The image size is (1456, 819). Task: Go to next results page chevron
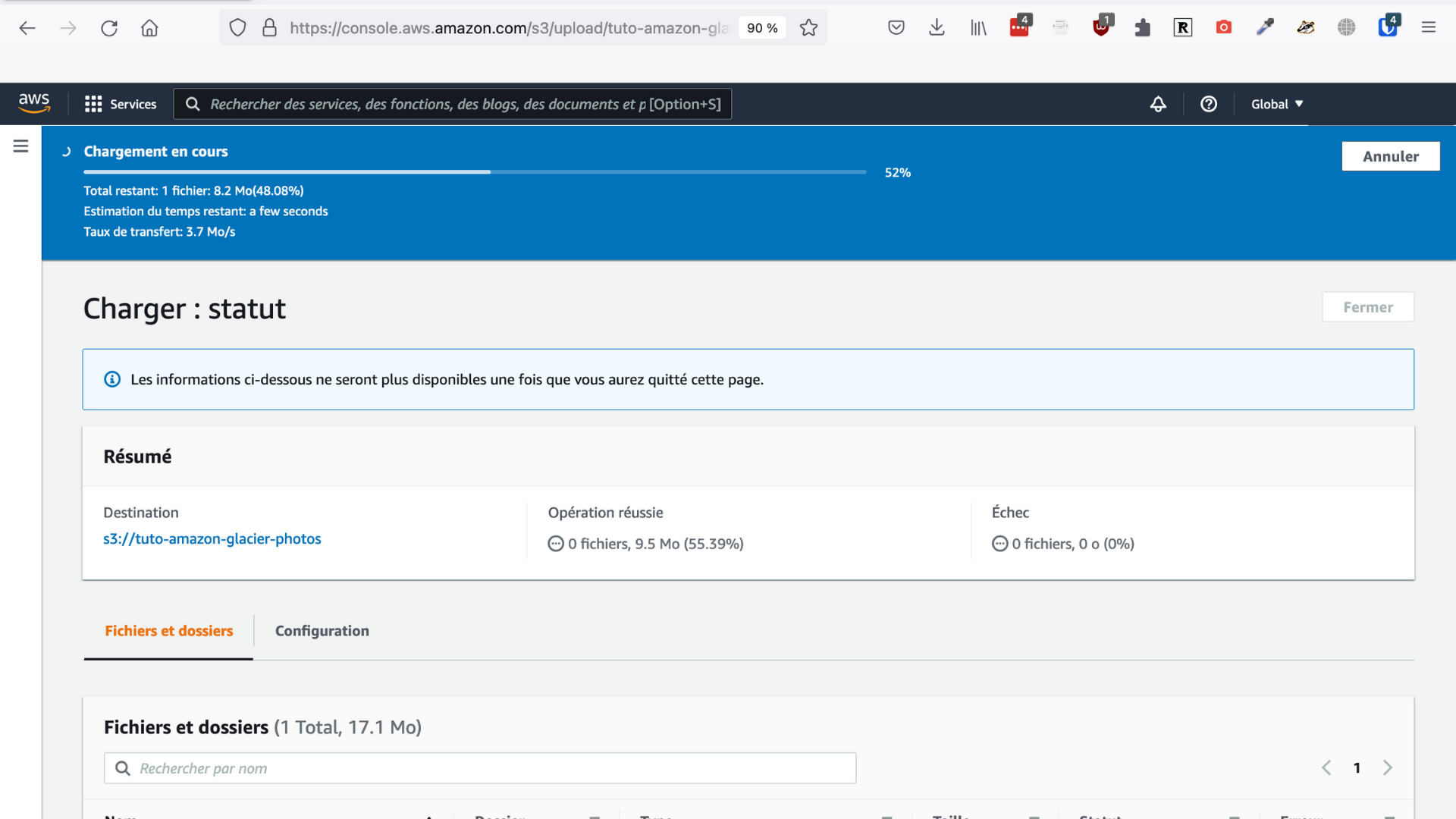click(1387, 767)
